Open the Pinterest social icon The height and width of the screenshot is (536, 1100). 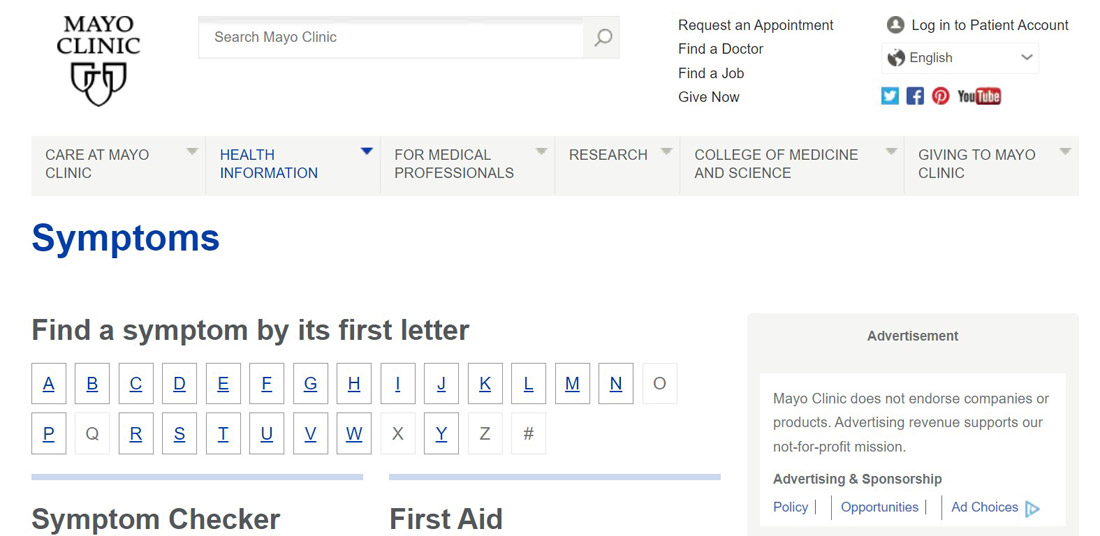coord(941,96)
